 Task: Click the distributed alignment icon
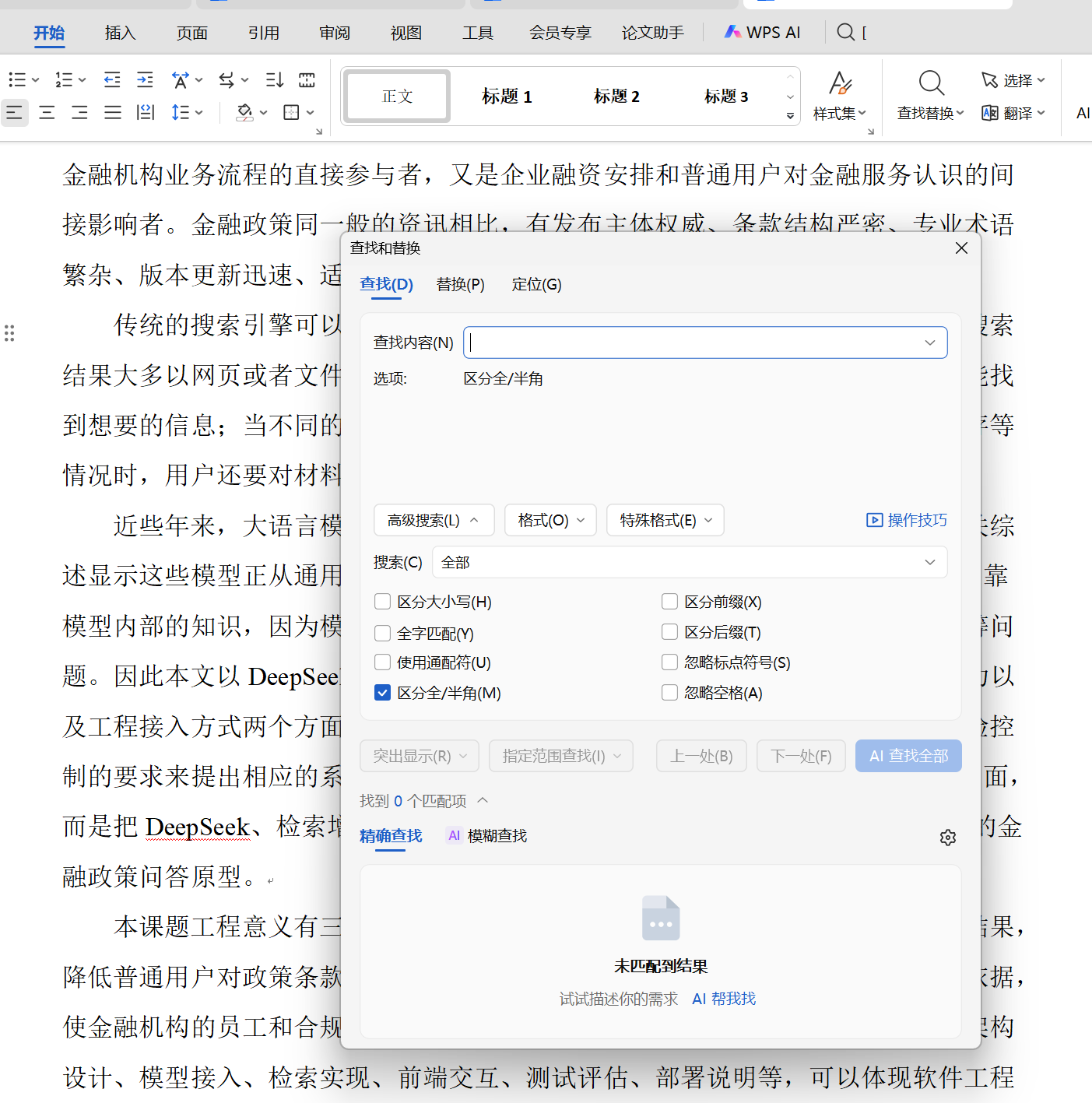point(146,113)
